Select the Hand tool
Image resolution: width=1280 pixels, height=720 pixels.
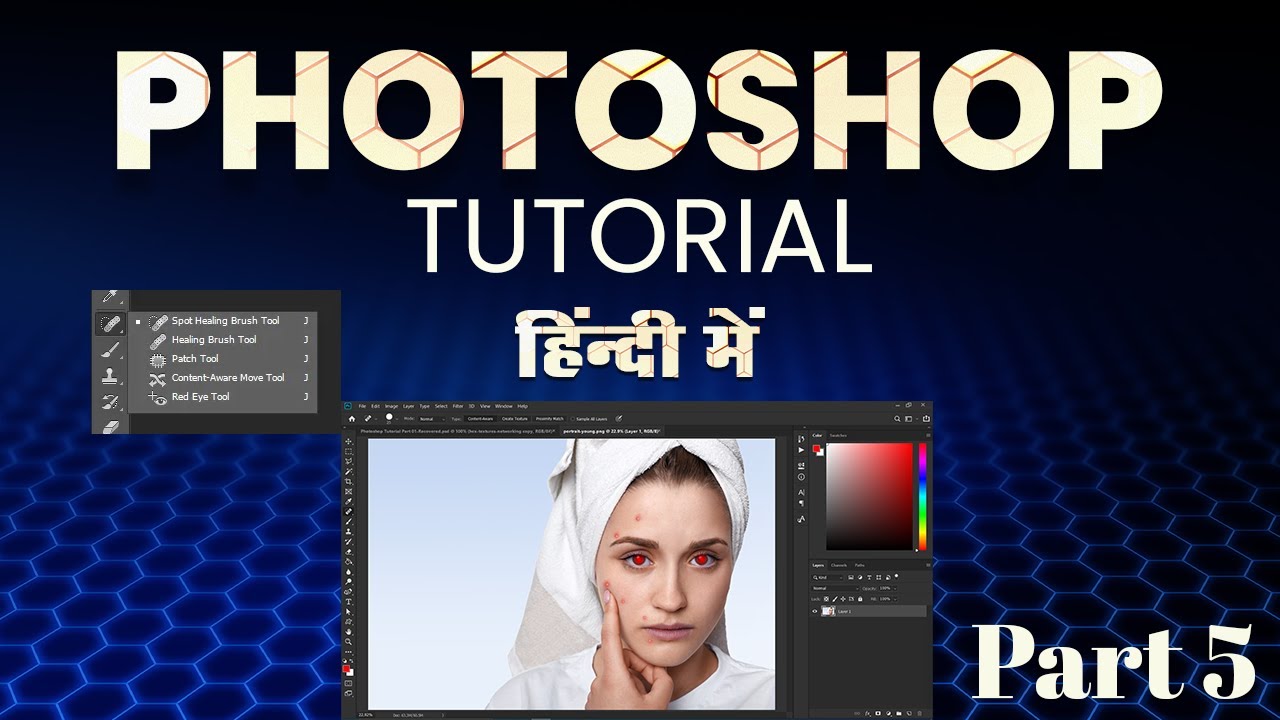click(348, 632)
